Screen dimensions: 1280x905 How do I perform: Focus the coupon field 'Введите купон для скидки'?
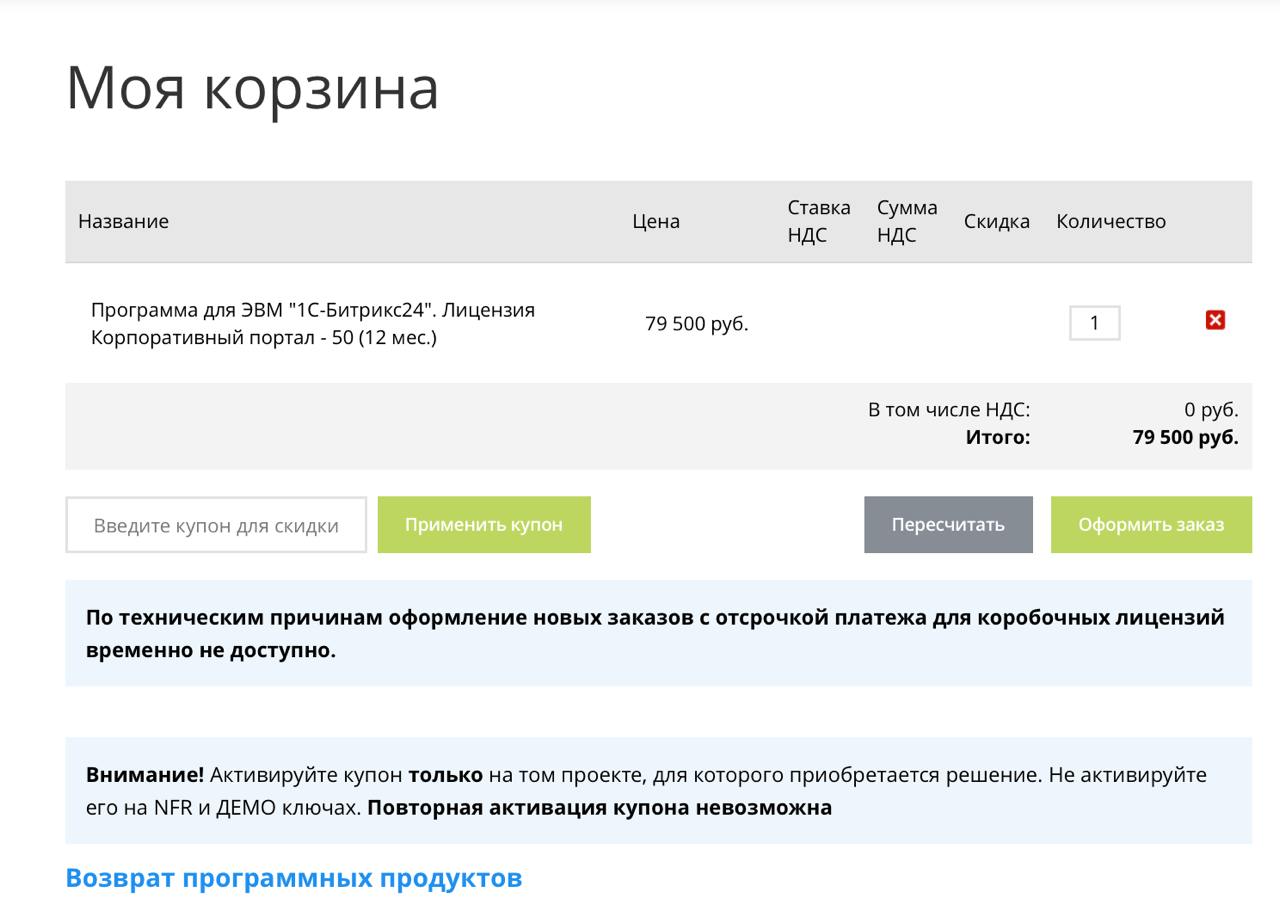pyautogui.click(x=216, y=525)
